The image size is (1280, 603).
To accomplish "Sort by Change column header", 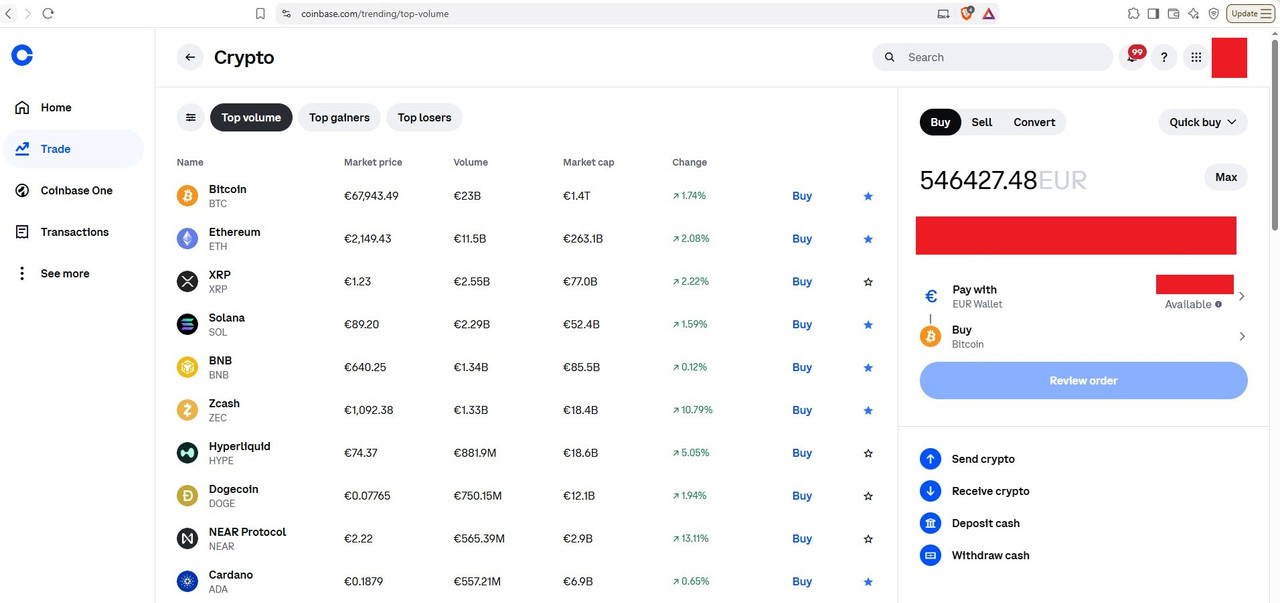I will pos(689,162).
